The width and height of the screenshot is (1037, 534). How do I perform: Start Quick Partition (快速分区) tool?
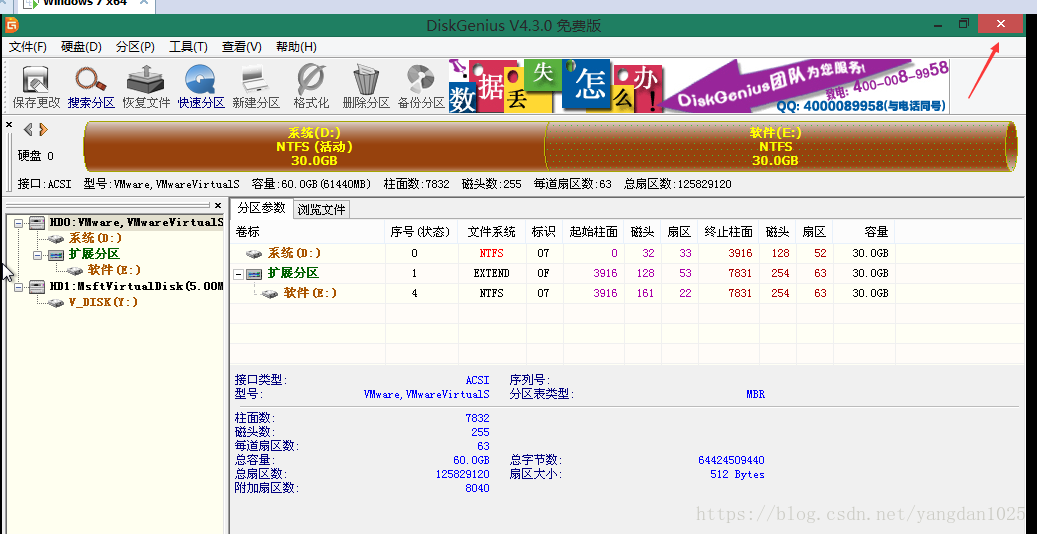(201, 87)
